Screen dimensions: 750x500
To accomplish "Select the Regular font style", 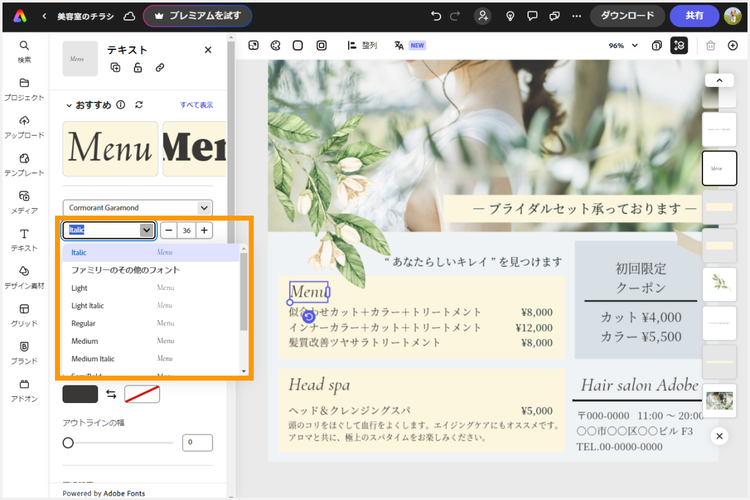I will coord(151,323).
